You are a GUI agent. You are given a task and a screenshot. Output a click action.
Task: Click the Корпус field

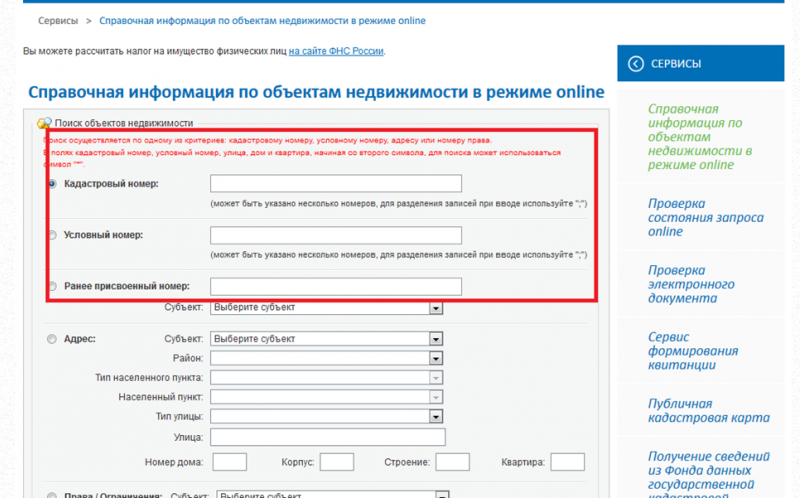[x=337, y=462]
